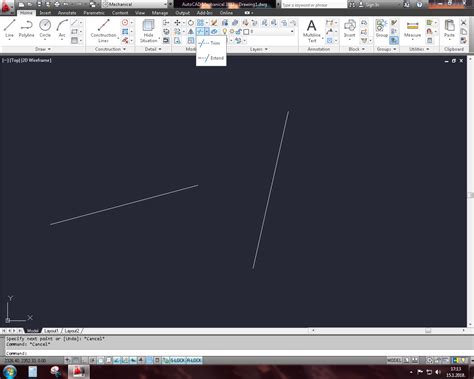Click the horizontal scrollbar thumb
This screenshot has width=474, height=379.
(x=428, y=330)
